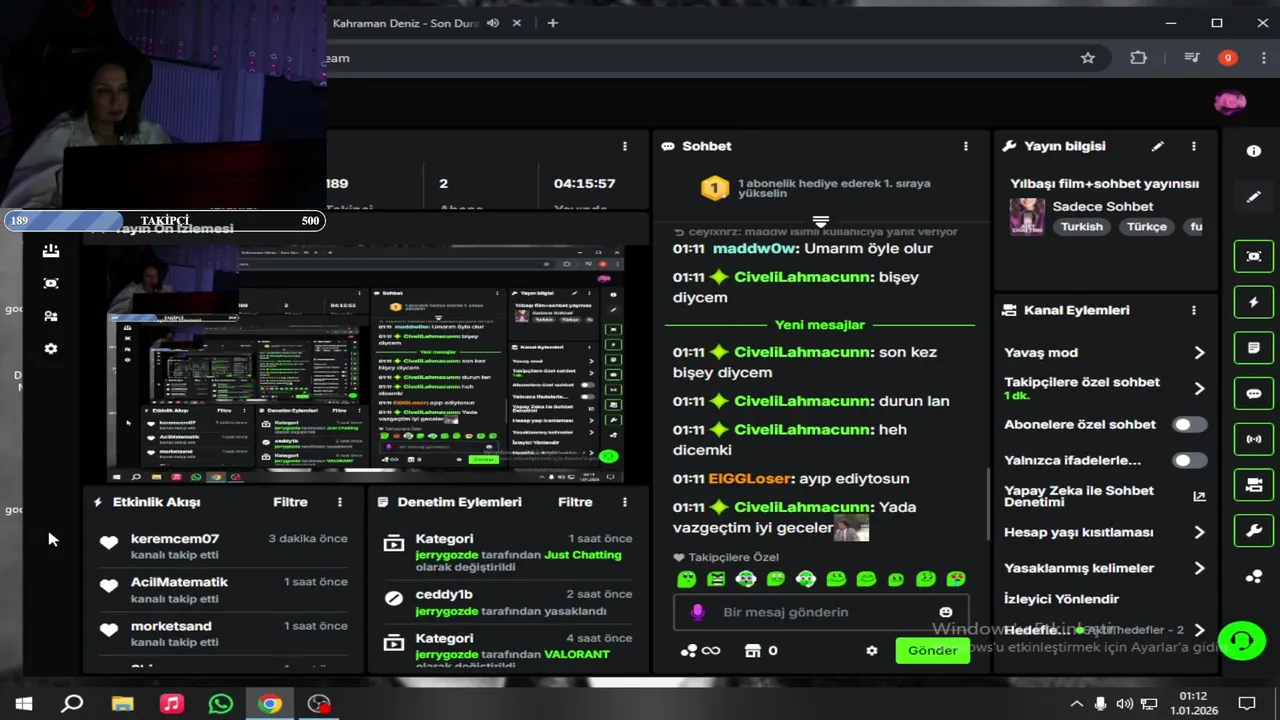Open the emoji picker in chat input

[x=946, y=612]
